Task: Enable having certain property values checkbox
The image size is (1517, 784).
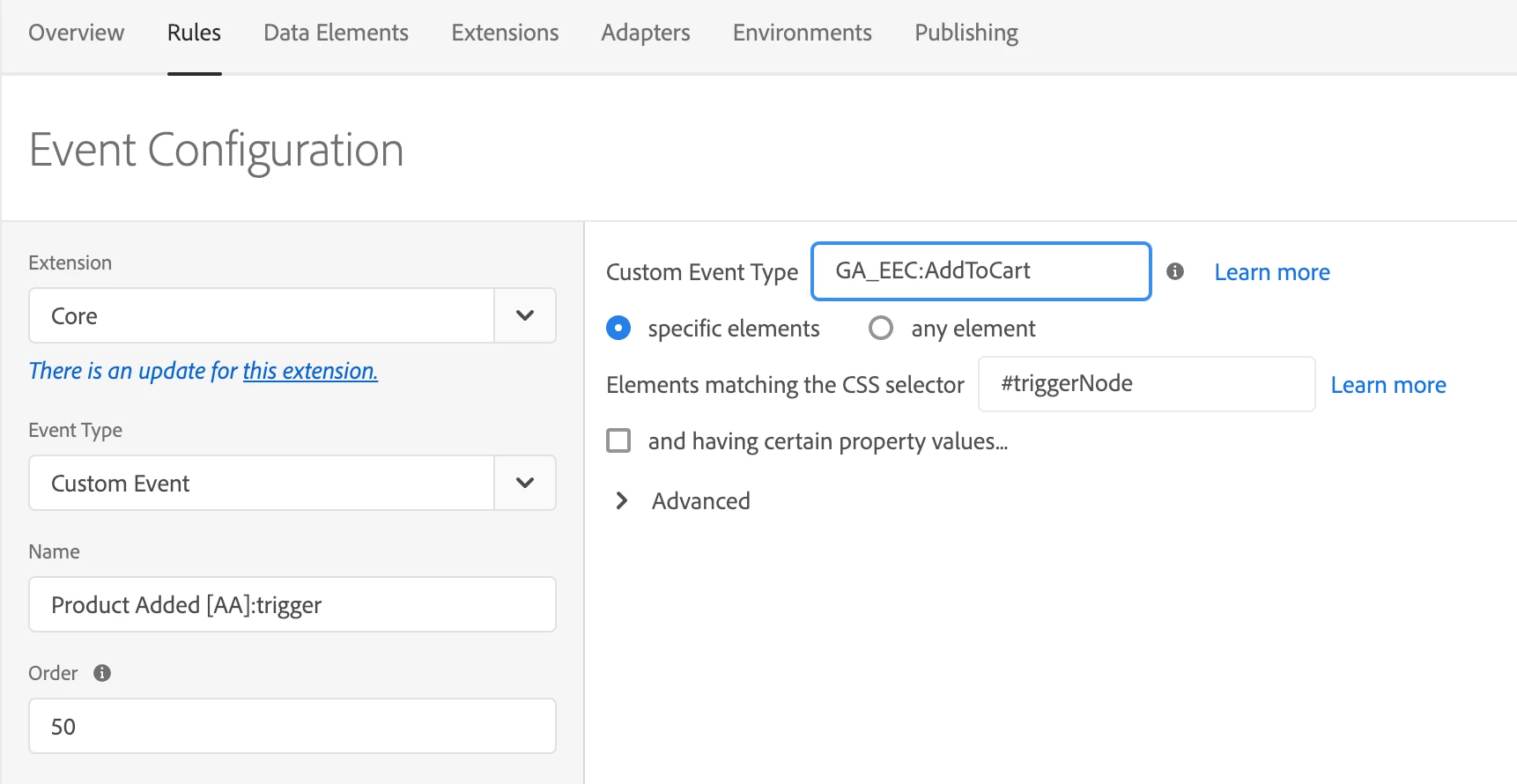Action: pyautogui.click(x=618, y=440)
